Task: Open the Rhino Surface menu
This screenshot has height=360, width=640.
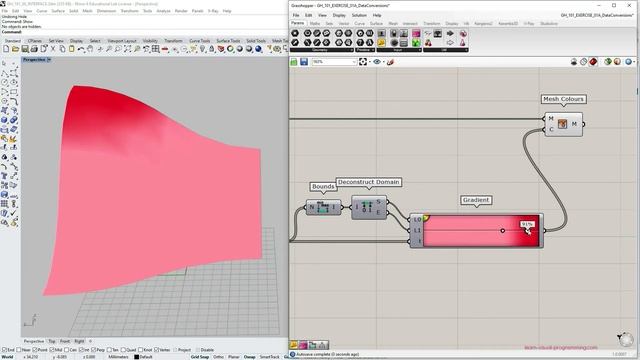Action: (x=58, y=11)
